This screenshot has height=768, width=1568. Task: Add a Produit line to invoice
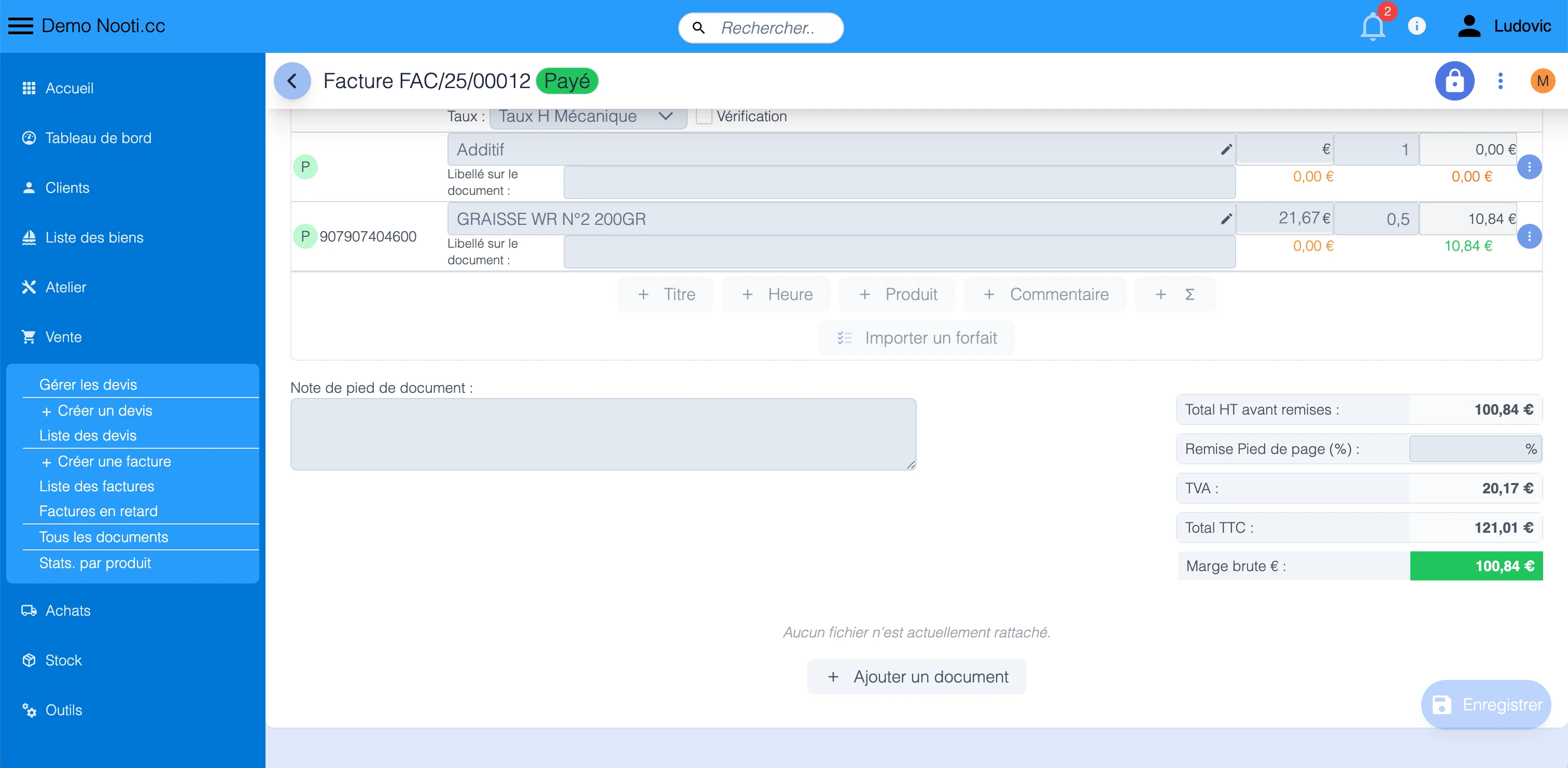tap(897, 294)
